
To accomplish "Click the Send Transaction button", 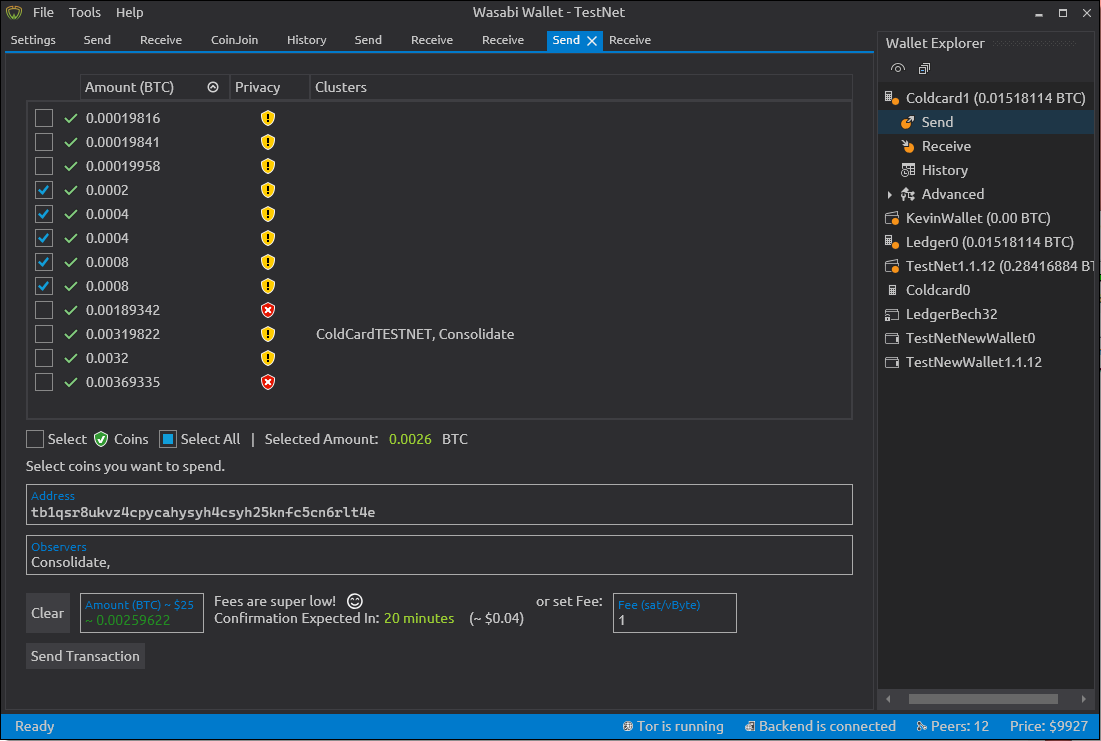I will 85,656.
